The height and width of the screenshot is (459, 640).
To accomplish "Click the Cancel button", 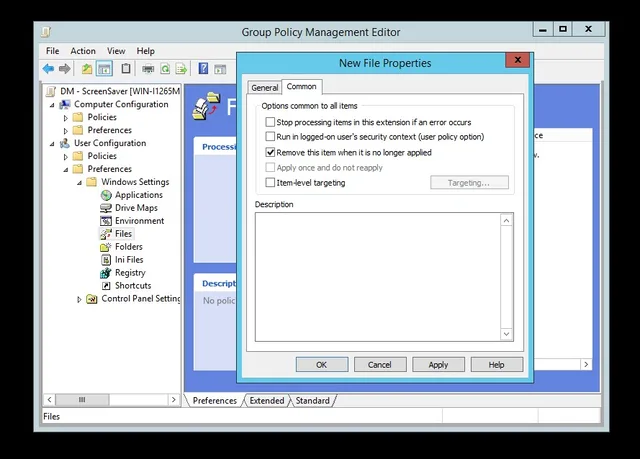I will [x=380, y=365].
